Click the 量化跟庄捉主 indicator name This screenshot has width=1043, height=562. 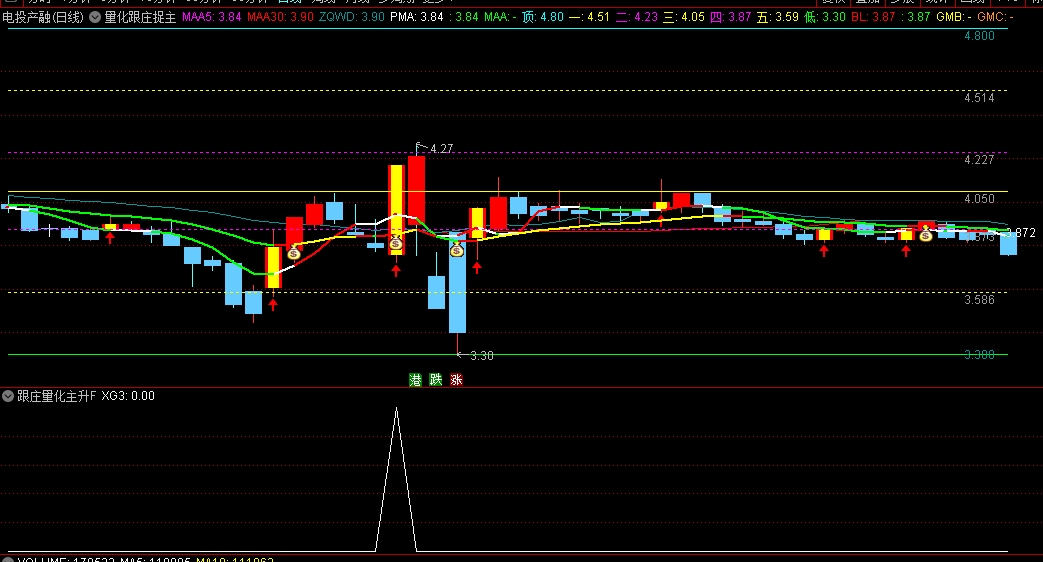click(140, 17)
